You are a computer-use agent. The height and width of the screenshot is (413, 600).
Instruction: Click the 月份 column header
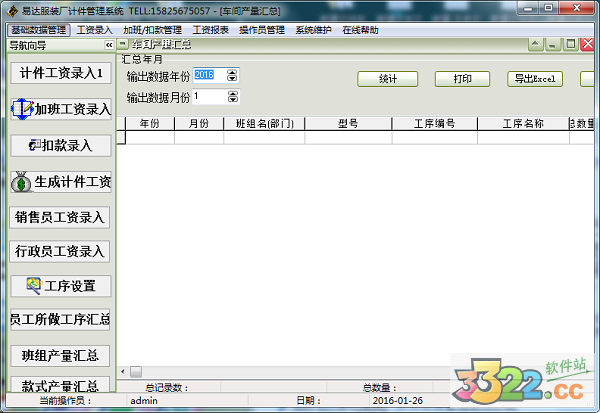[x=199, y=123]
